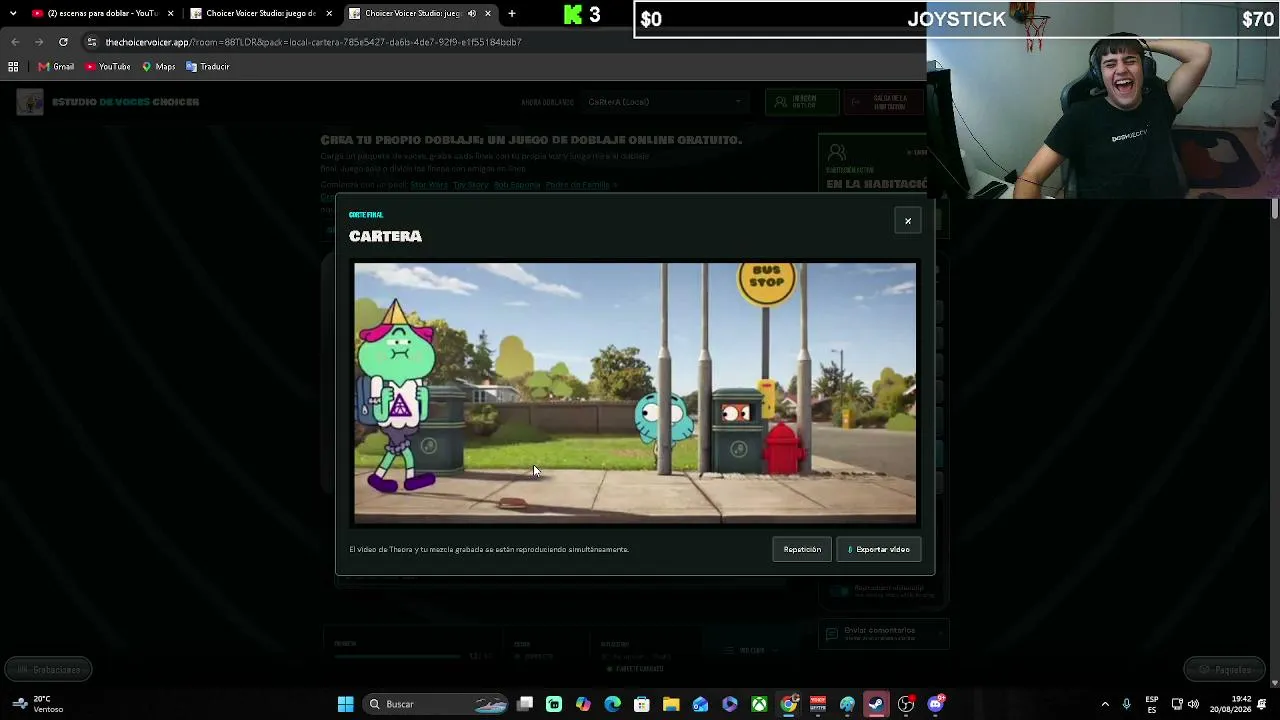Image resolution: width=1280 pixels, height=720 pixels.
Task: Open the Xbox app from the taskbar
Action: (x=759, y=704)
